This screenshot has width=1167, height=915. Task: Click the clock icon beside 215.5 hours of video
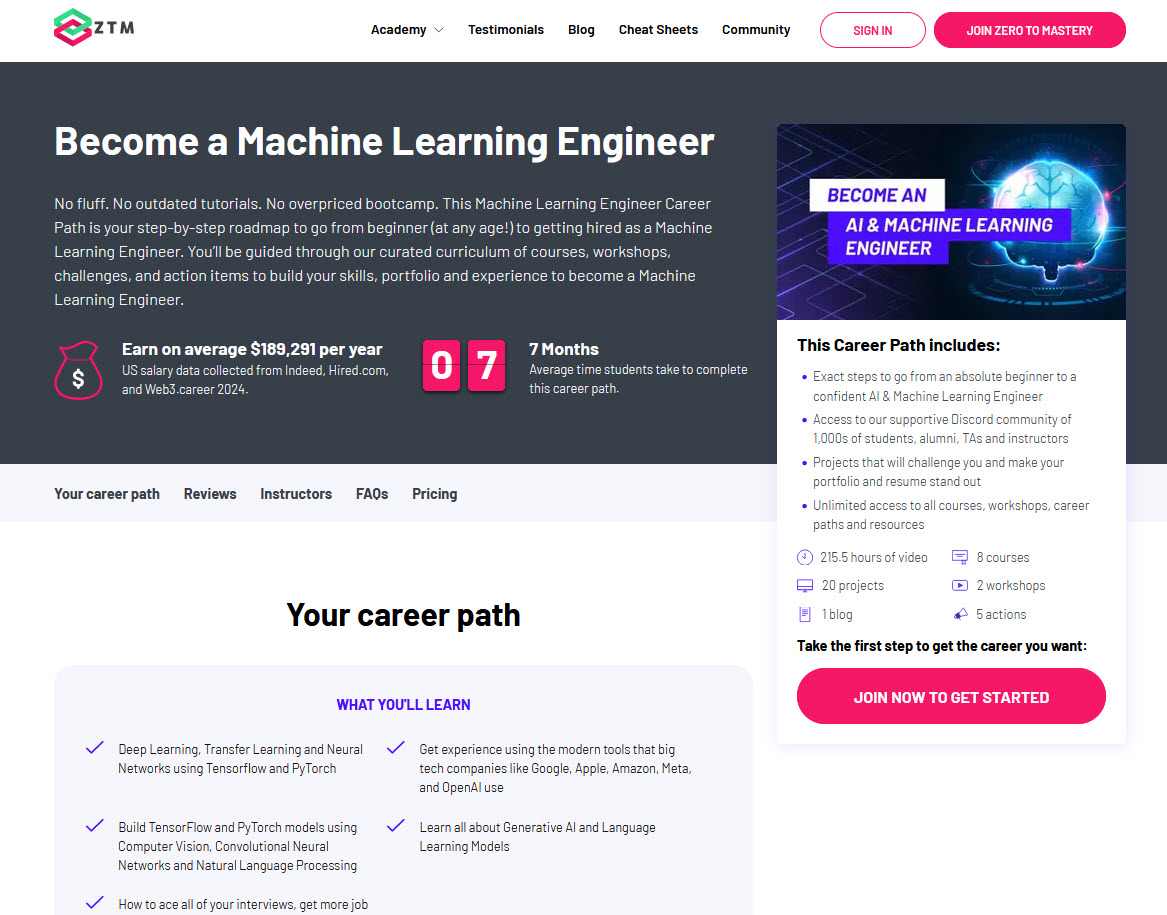click(805, 557)
